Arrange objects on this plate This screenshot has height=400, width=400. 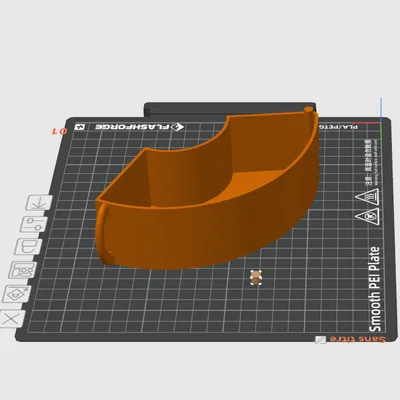(22, 270)
